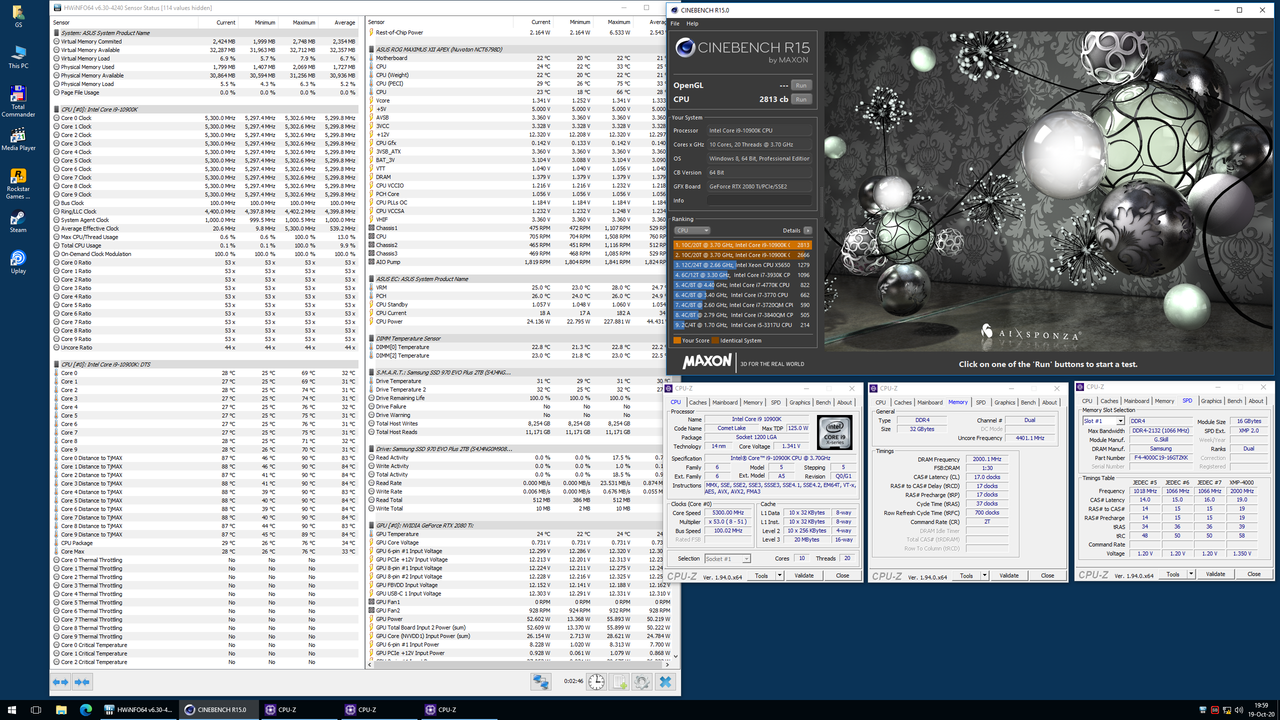1280x720 pixels.
Task: Open the Slot #1 memory slot dropdown
Action: [x=1102, y=421]
